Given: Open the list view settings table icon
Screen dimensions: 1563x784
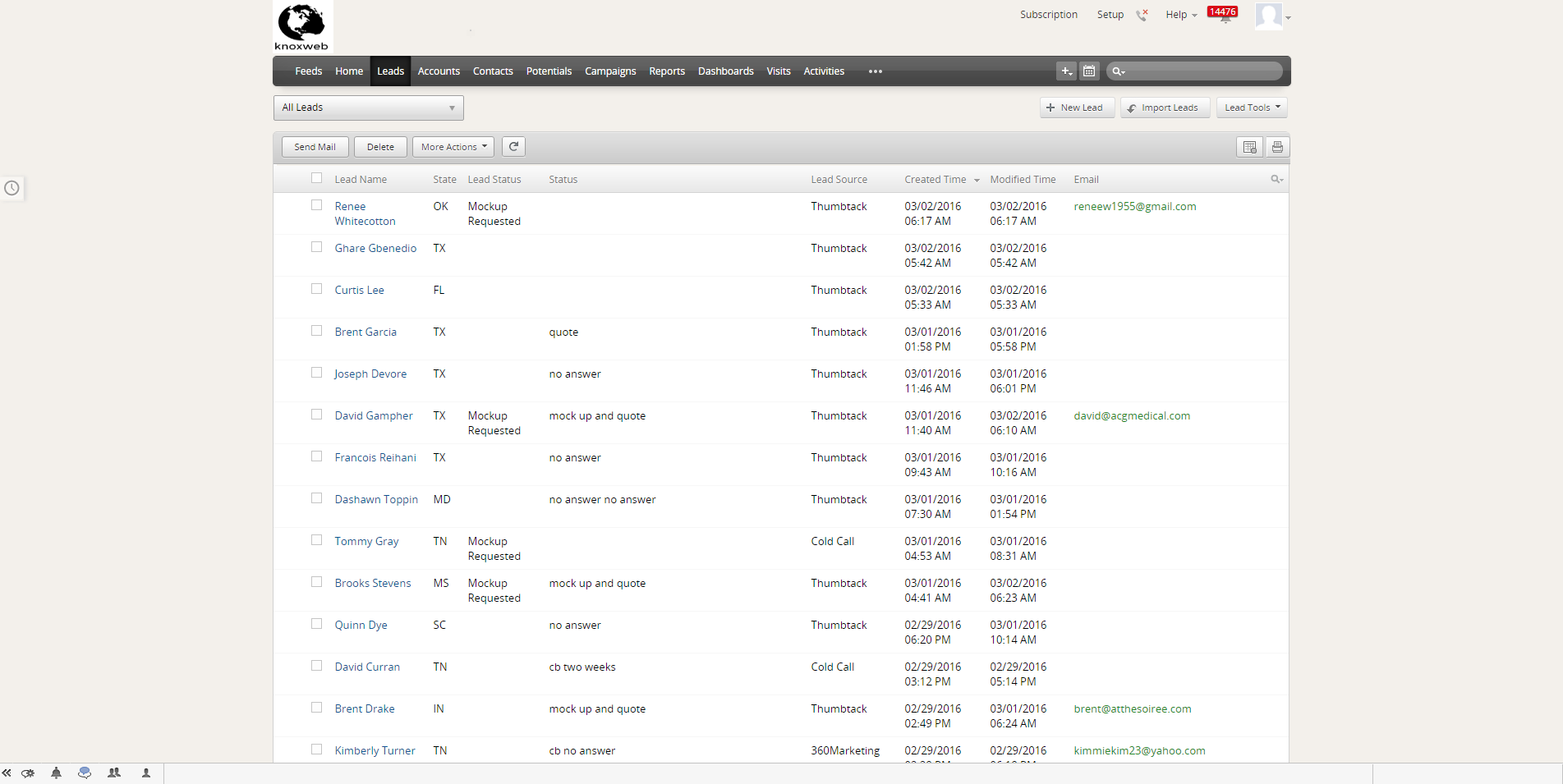Looking at the screenshot, I should 1249,147.
